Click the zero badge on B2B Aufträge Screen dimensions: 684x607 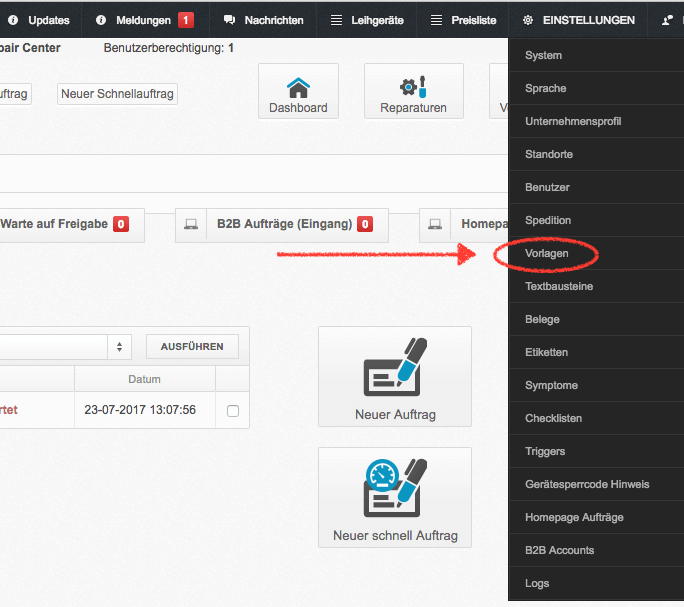[x=365, y=224]
